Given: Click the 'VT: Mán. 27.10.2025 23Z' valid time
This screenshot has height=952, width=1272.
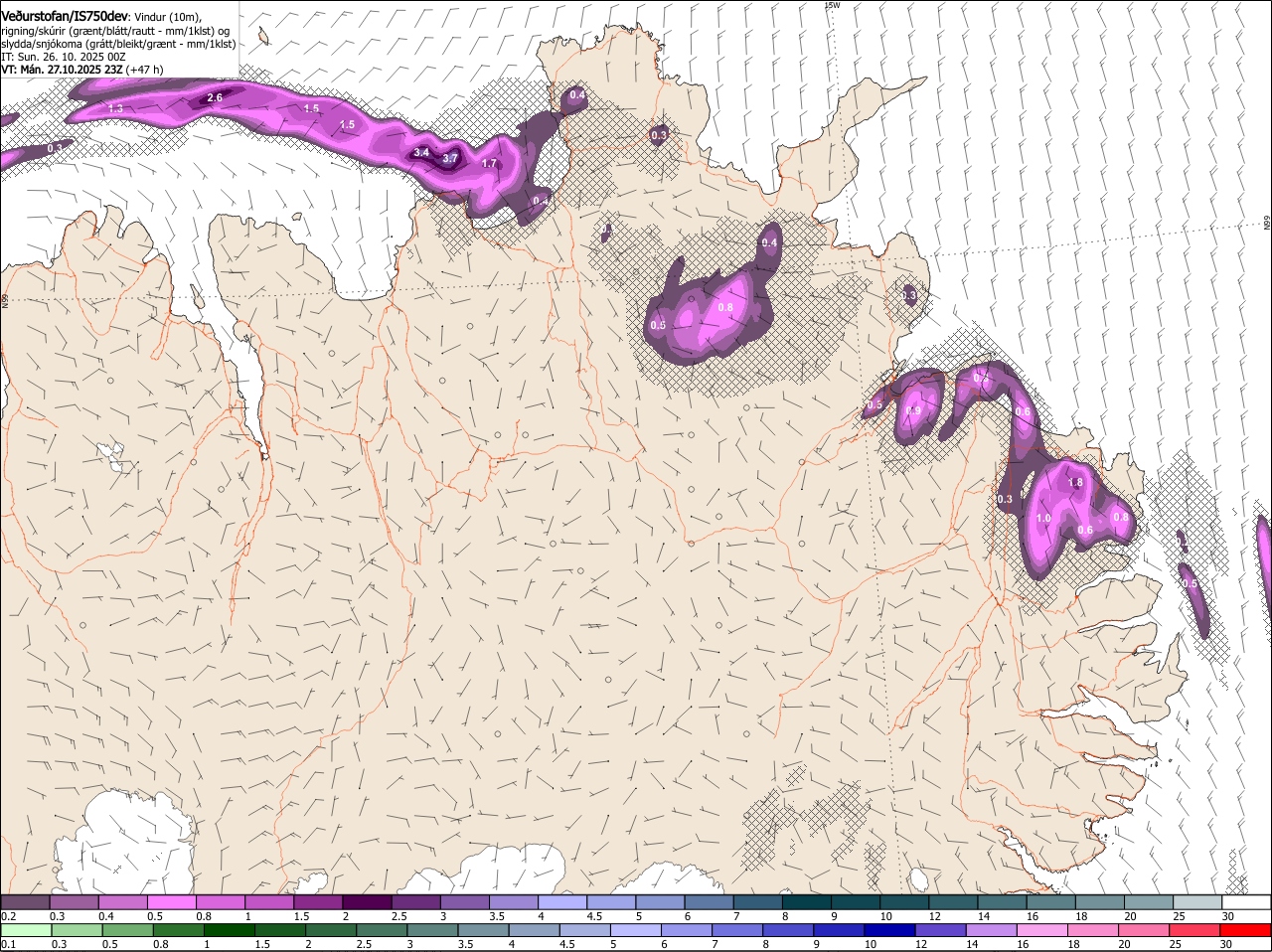Looking at the screenshot, I should pos(62,70).
